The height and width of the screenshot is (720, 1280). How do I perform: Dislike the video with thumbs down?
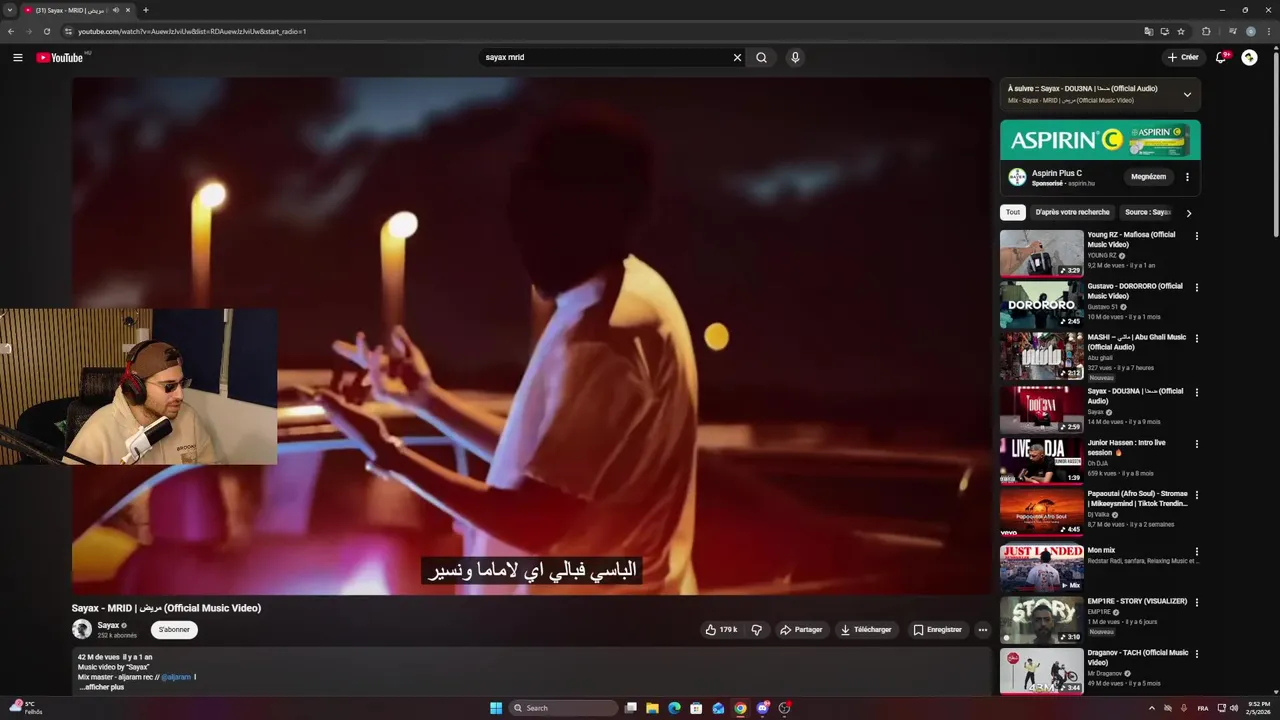point(757,630)
